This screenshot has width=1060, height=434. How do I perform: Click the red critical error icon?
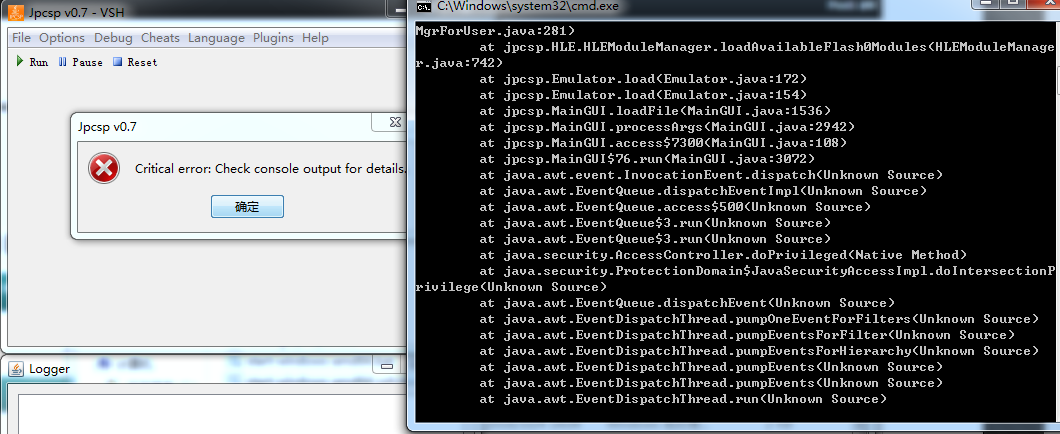[x=104, y=168]
